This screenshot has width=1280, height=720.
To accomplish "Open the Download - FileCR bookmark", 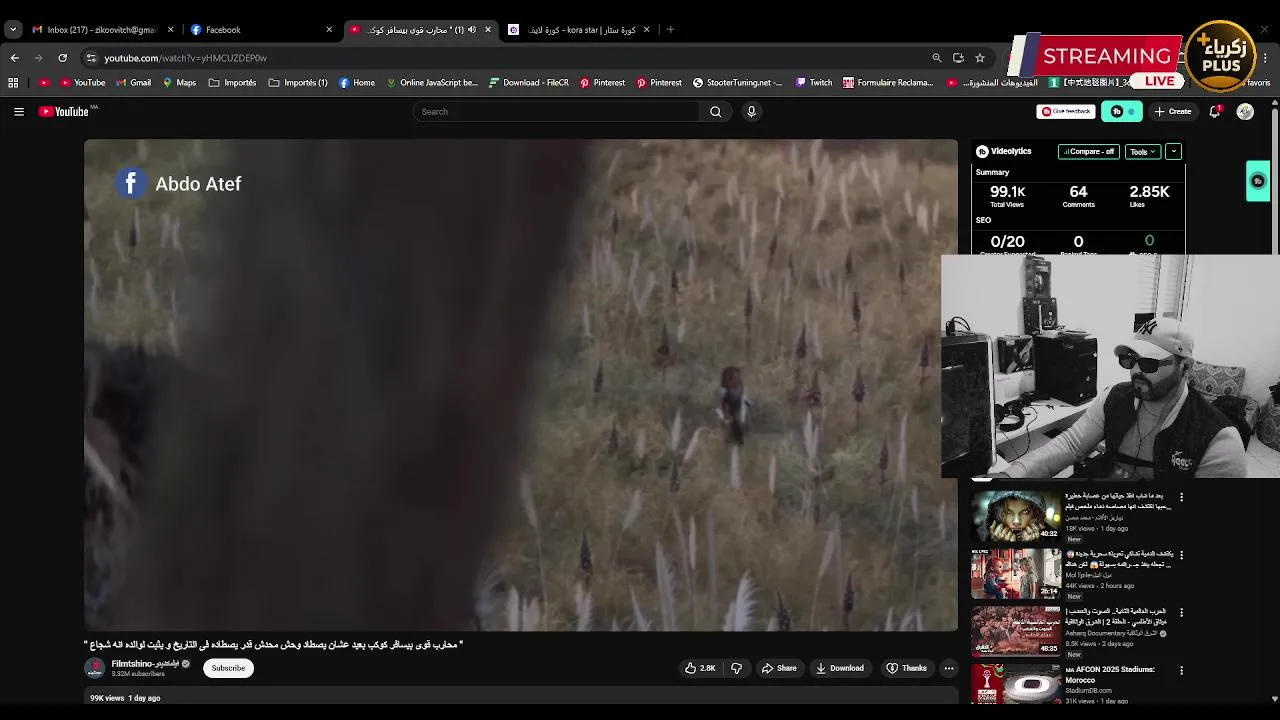I will (x=529, y=83).
